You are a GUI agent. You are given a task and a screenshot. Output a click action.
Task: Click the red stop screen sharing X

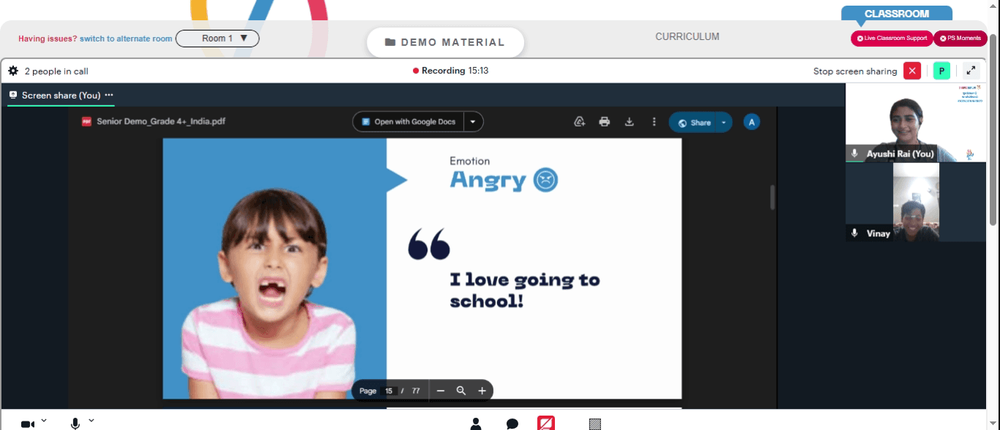click(912, 71)
